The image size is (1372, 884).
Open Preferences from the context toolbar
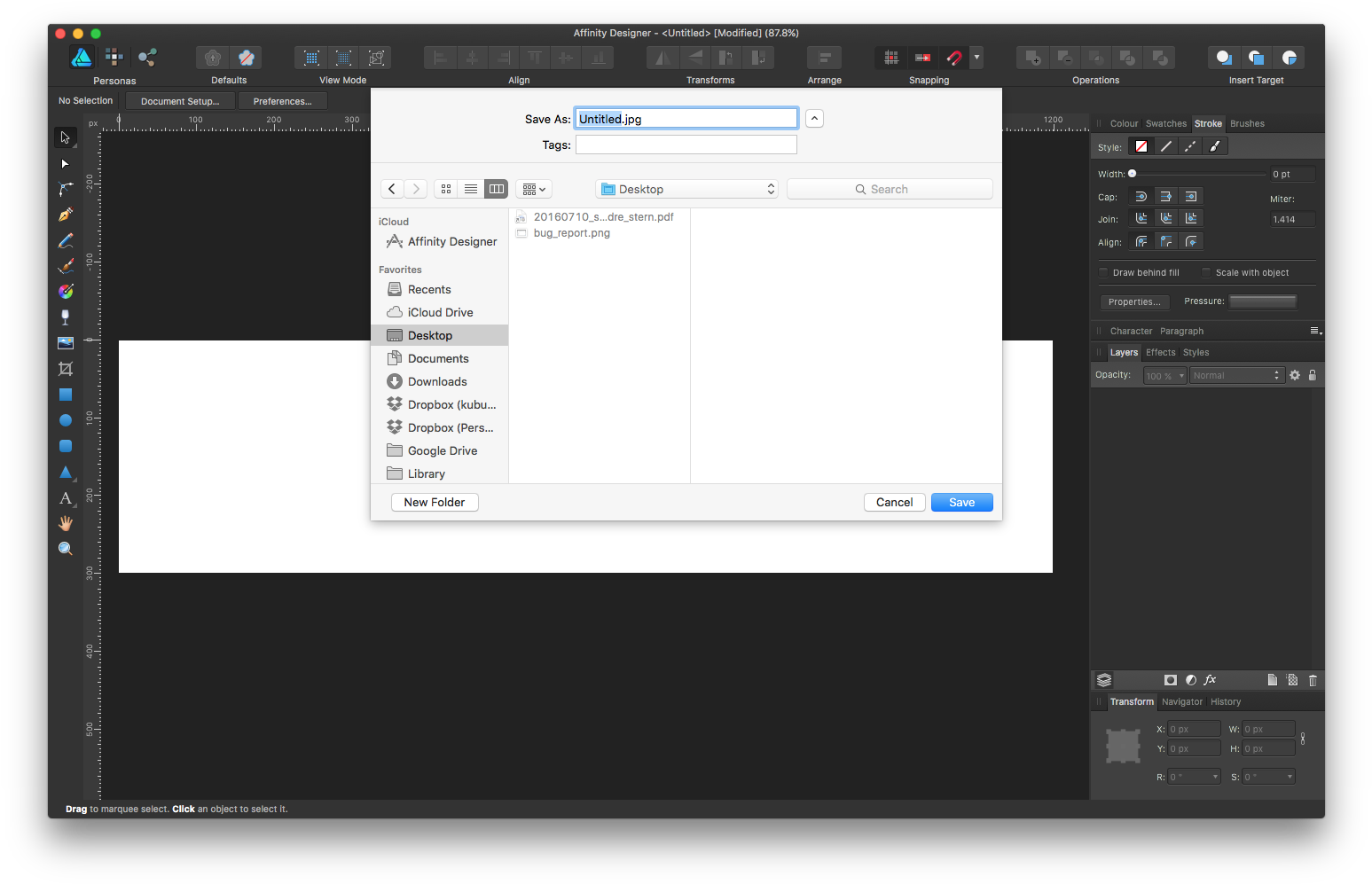(x=283, y=101)
